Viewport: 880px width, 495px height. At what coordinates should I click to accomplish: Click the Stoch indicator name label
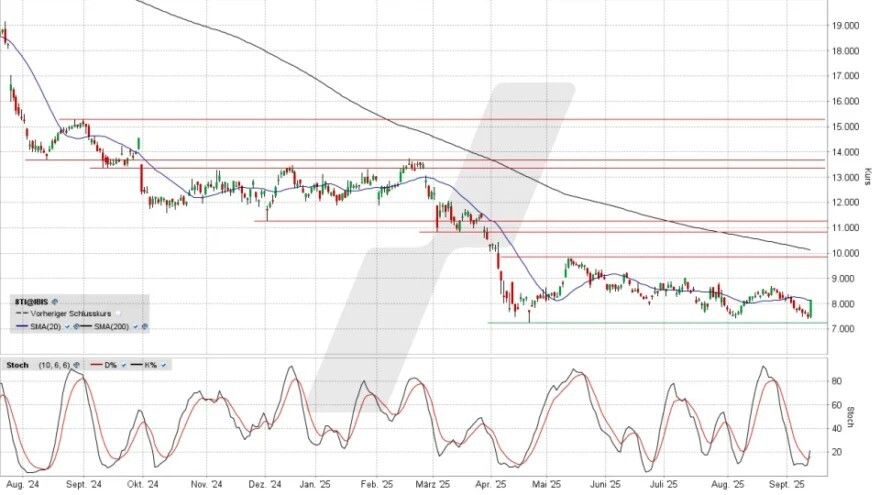pyautogui.click(x=15, y=365)
